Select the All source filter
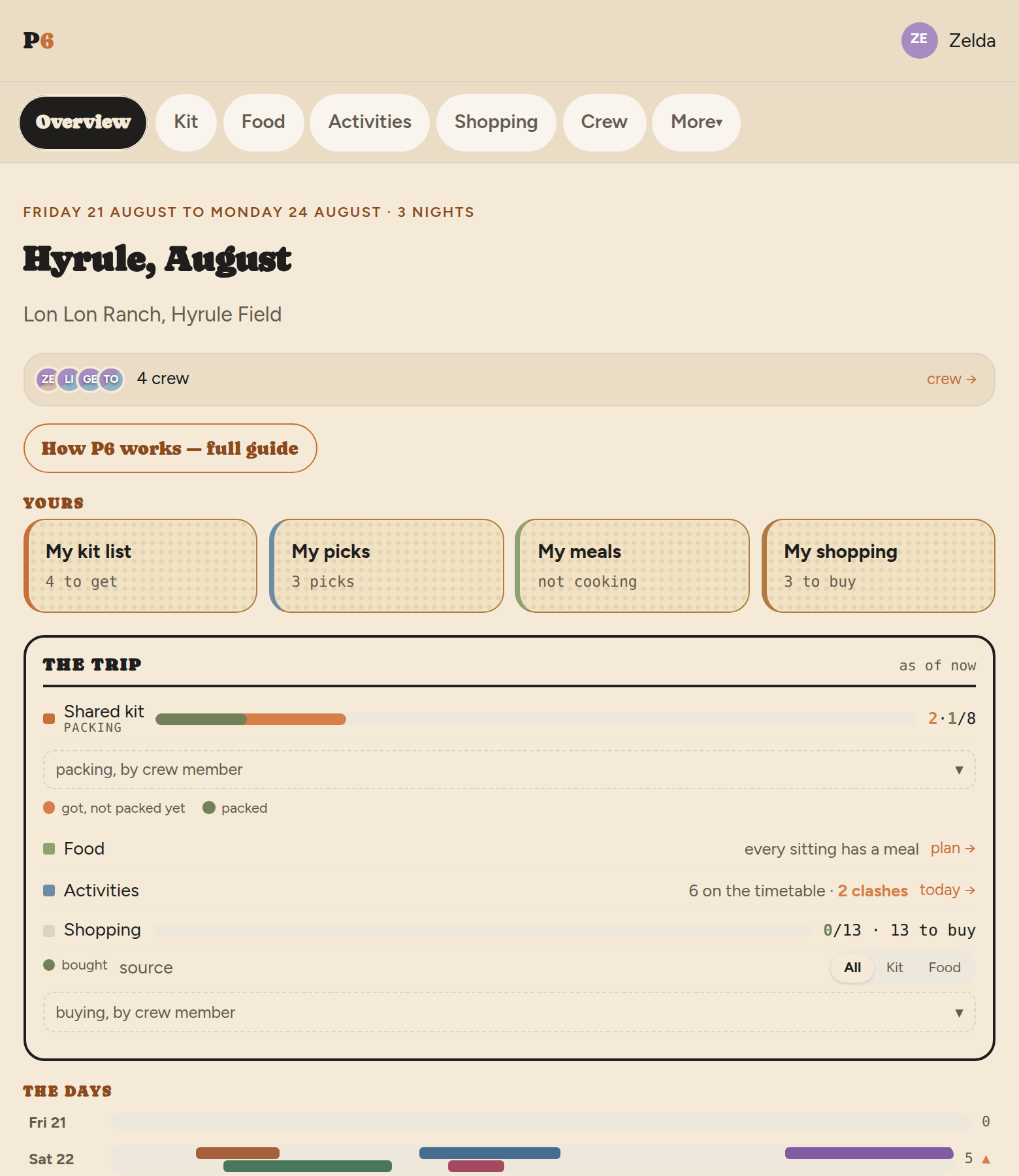Screen dimensions: 1019x1176 point(852,968)
